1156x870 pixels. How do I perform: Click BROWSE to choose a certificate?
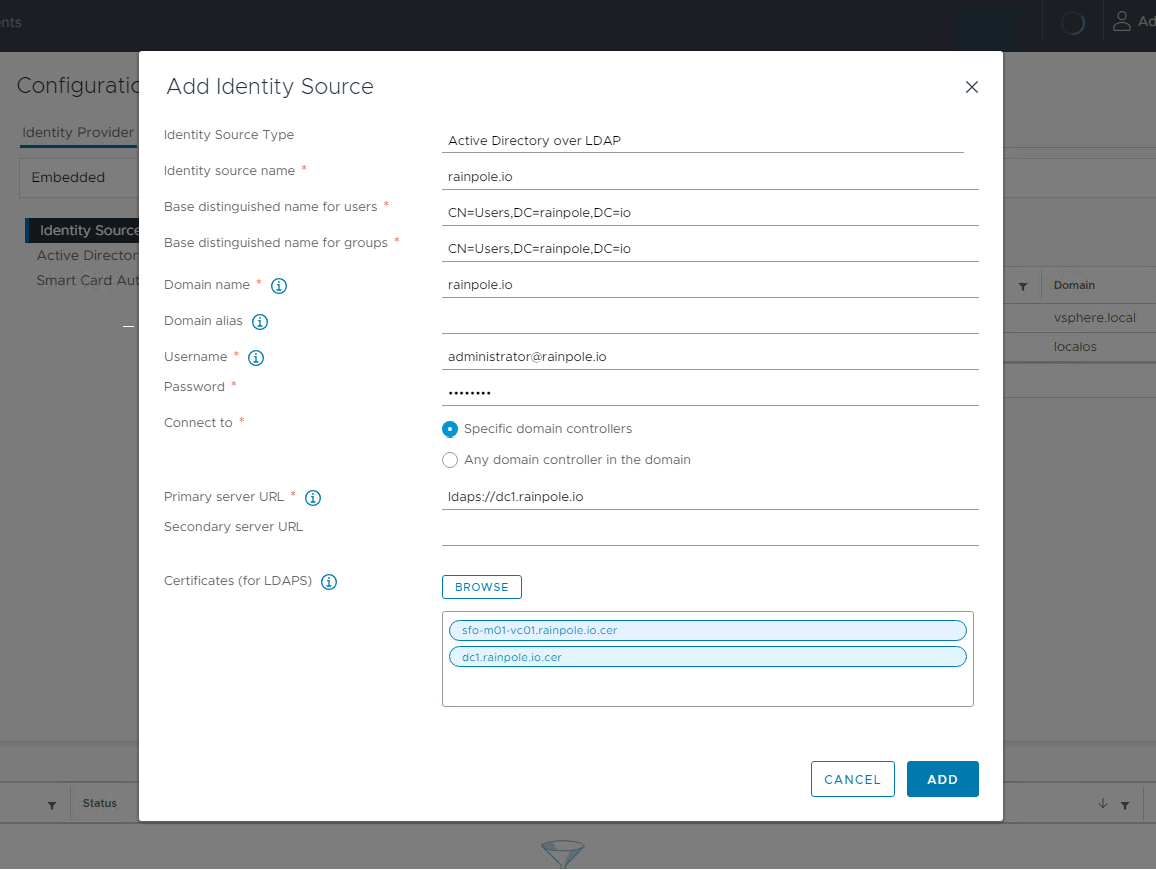(x=481, y=587)
